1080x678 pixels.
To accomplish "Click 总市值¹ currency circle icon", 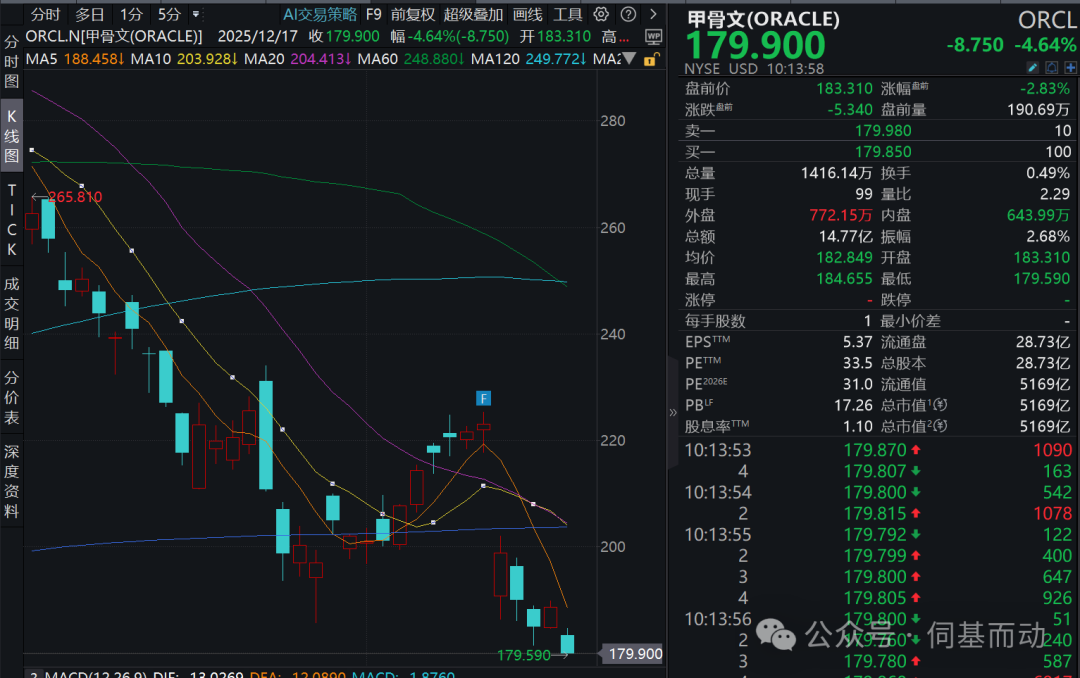I will (x=940, y=405).
